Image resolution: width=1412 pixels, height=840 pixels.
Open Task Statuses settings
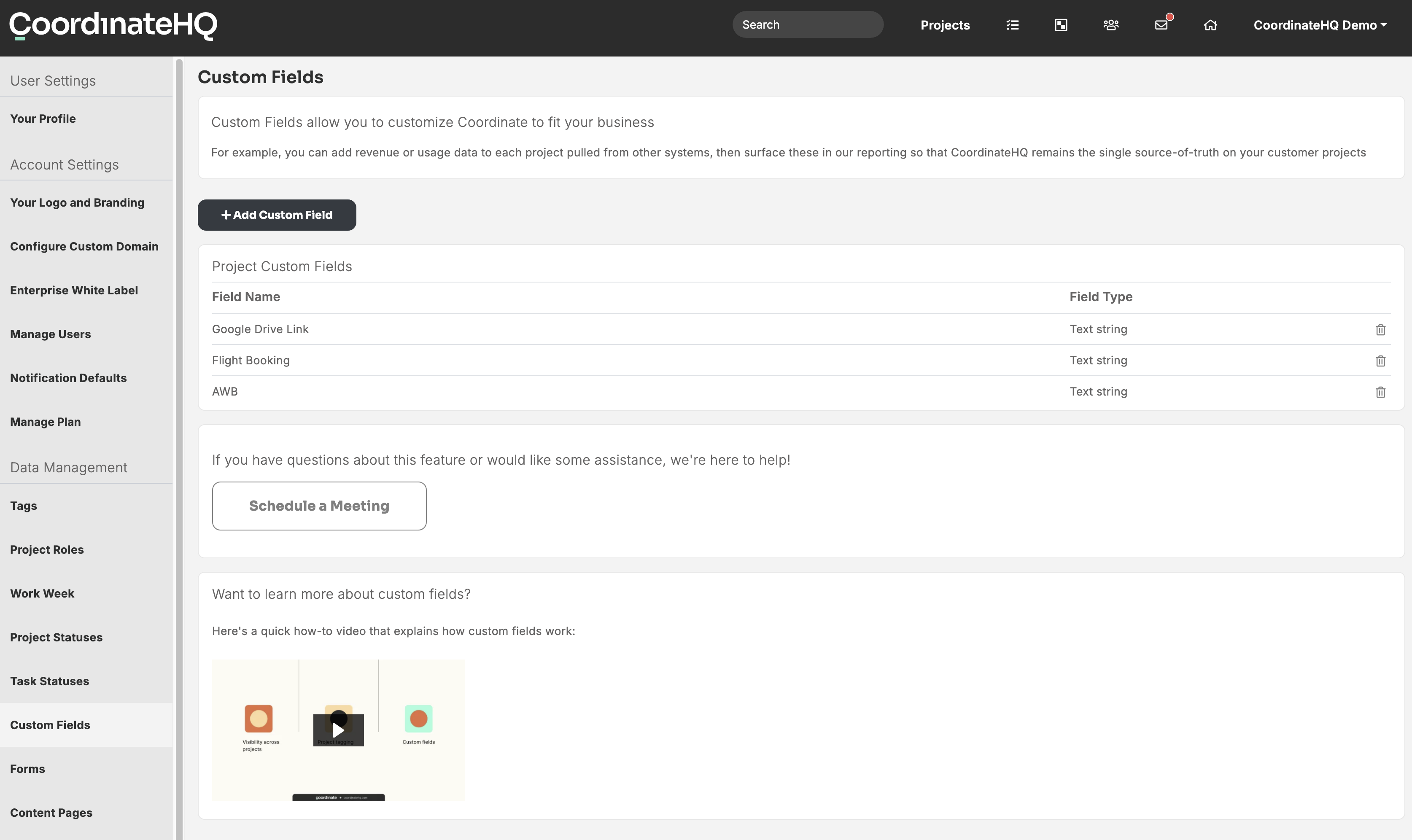50,681
